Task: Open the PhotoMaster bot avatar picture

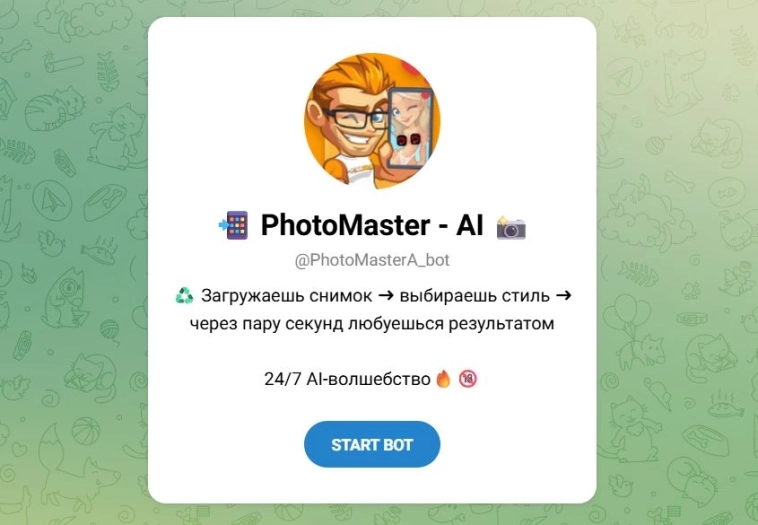Action: (372, 121)
